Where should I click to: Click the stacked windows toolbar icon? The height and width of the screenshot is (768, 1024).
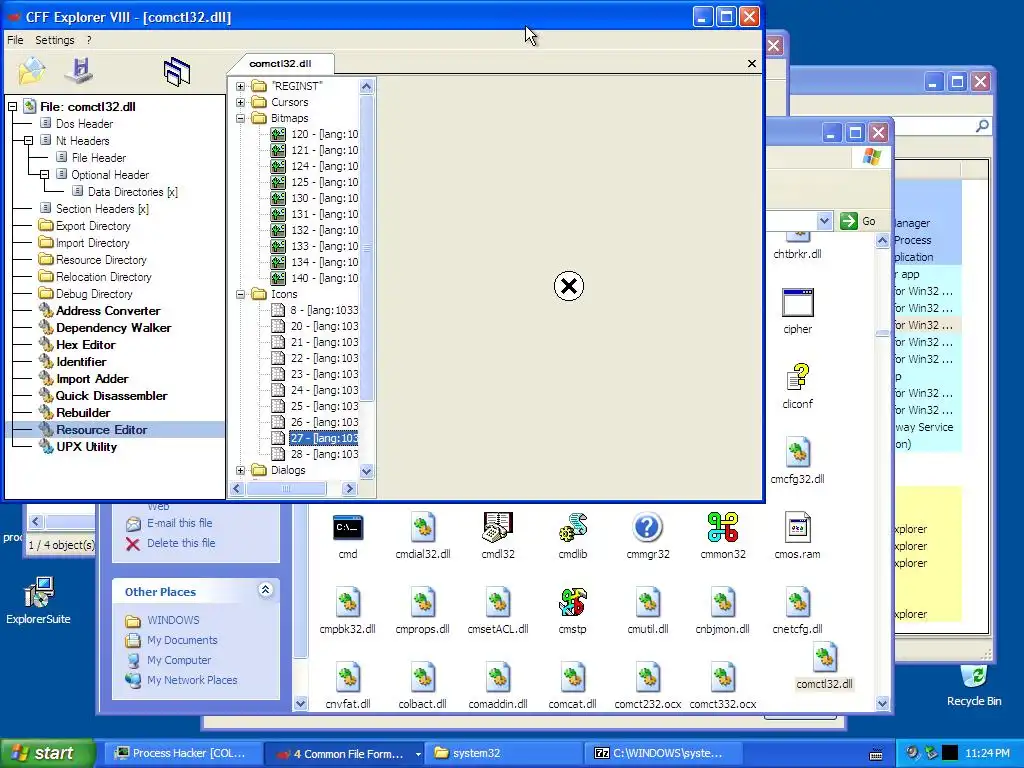click(176, 71)
